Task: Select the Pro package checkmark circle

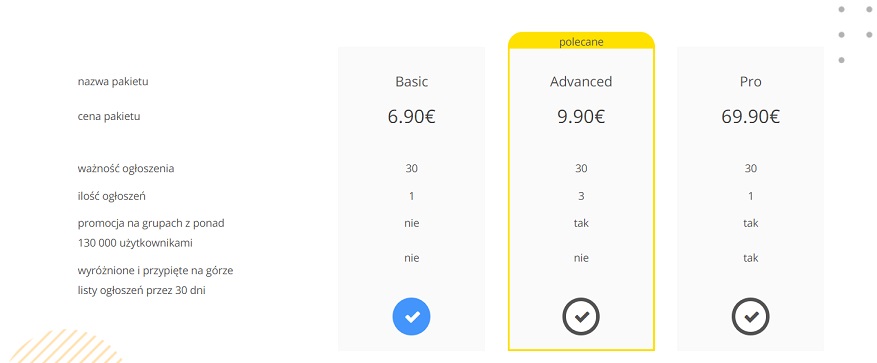Action: (x=751, y=317)
